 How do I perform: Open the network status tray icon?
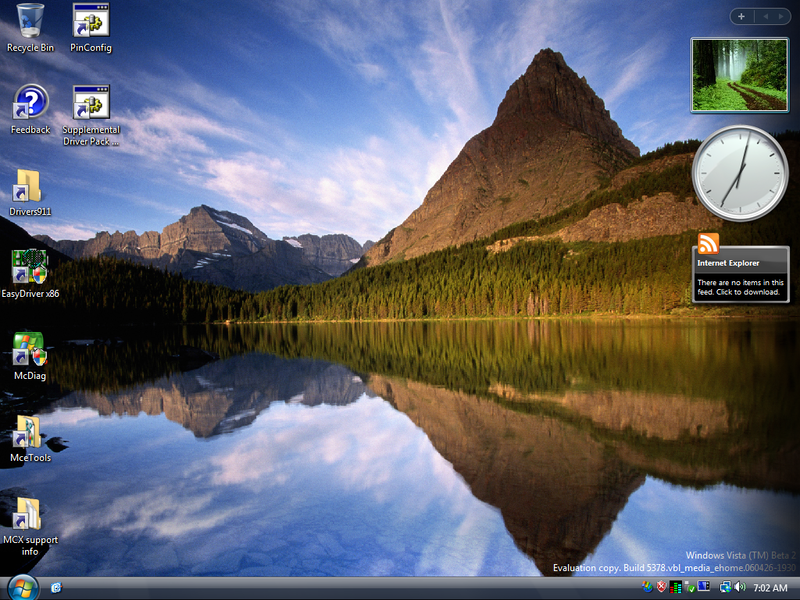click(724, 587)
